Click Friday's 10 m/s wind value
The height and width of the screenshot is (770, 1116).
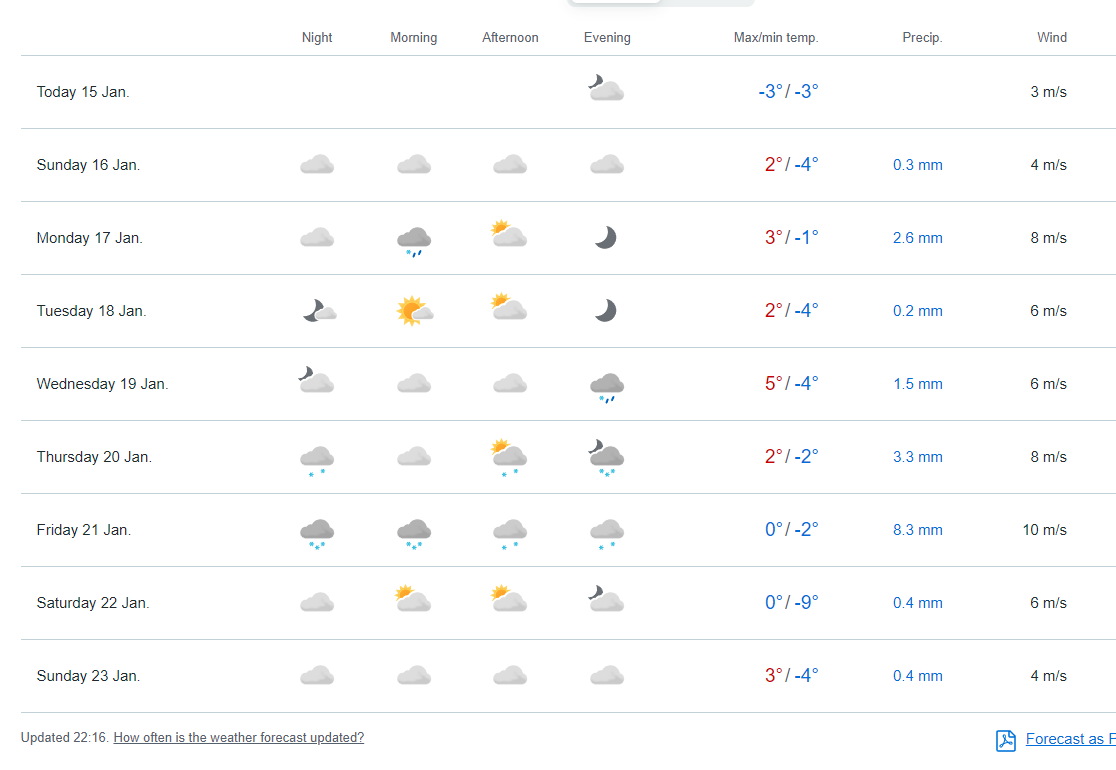pos(1044,530)
